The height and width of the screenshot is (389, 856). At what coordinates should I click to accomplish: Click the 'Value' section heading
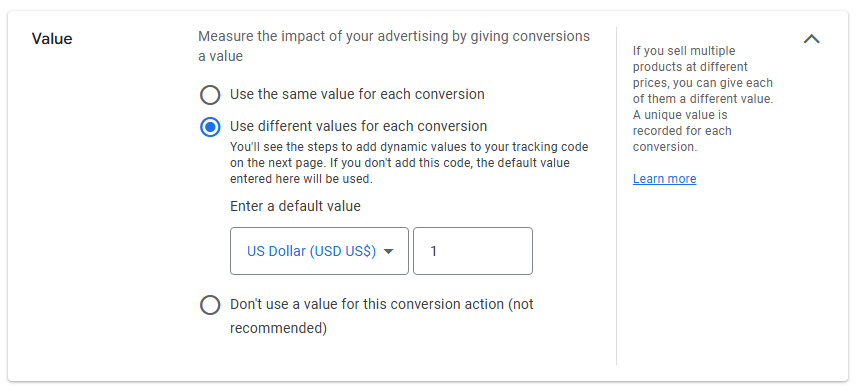pos(52,39)
